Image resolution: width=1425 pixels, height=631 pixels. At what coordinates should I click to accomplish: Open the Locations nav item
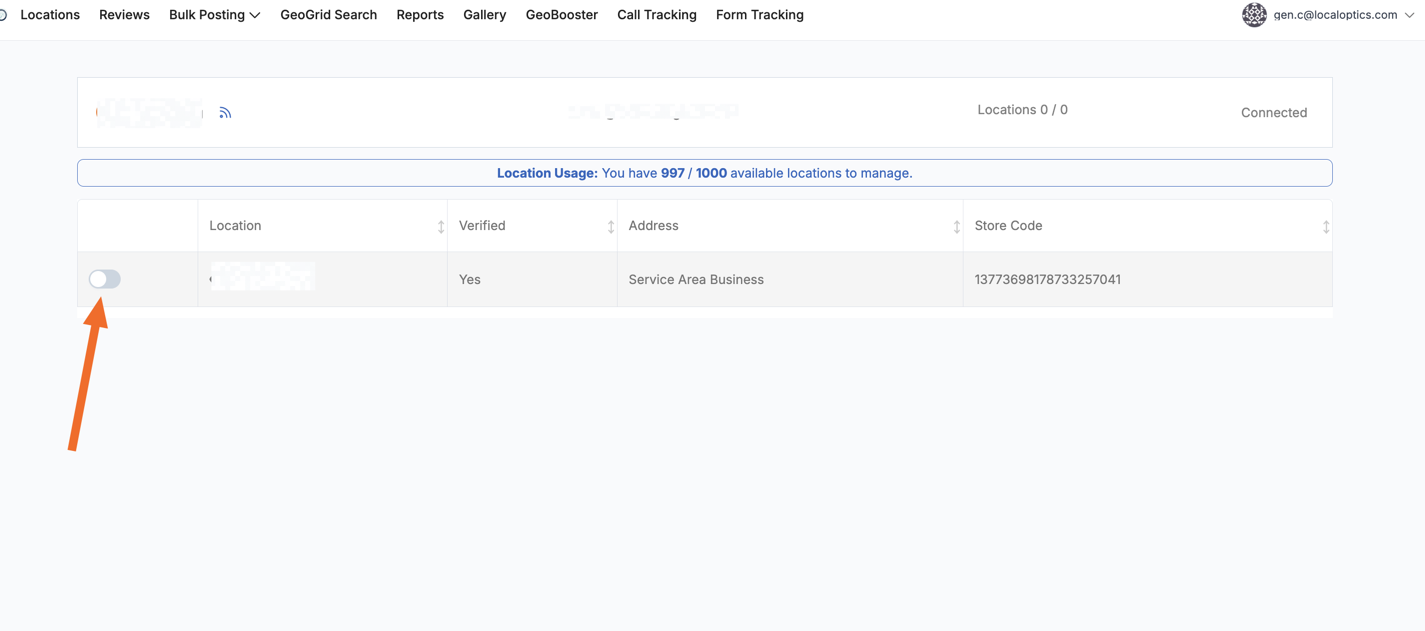pyautogui.click(x=50, y=15)
